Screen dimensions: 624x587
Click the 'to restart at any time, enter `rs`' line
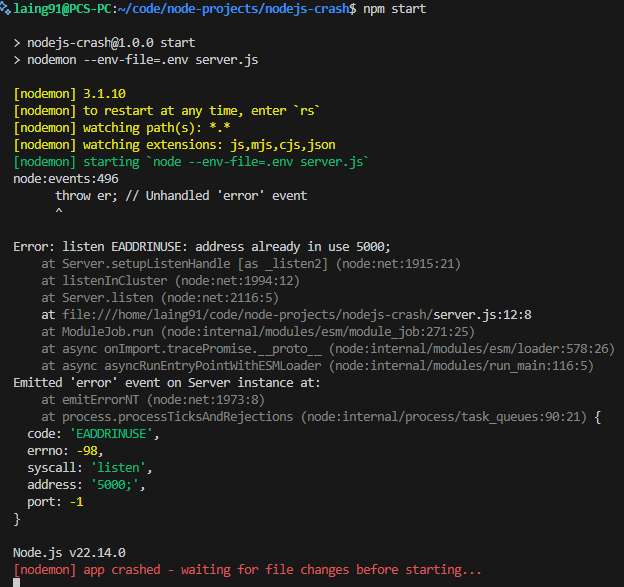point(201,111)
